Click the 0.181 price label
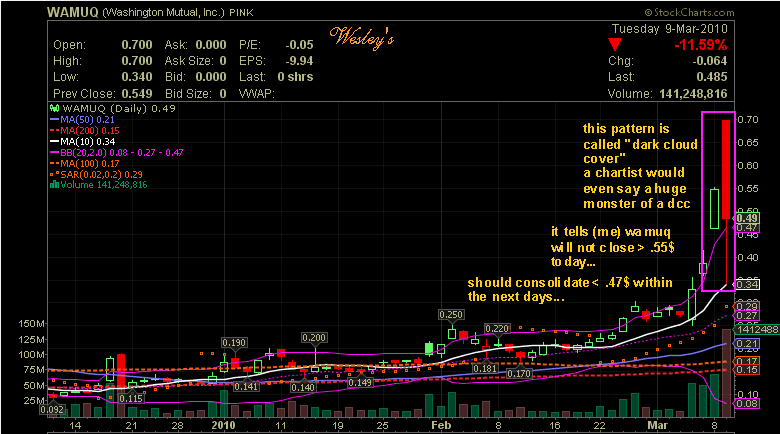The height and width of the screenshot is (434, 780). [485, 368]
